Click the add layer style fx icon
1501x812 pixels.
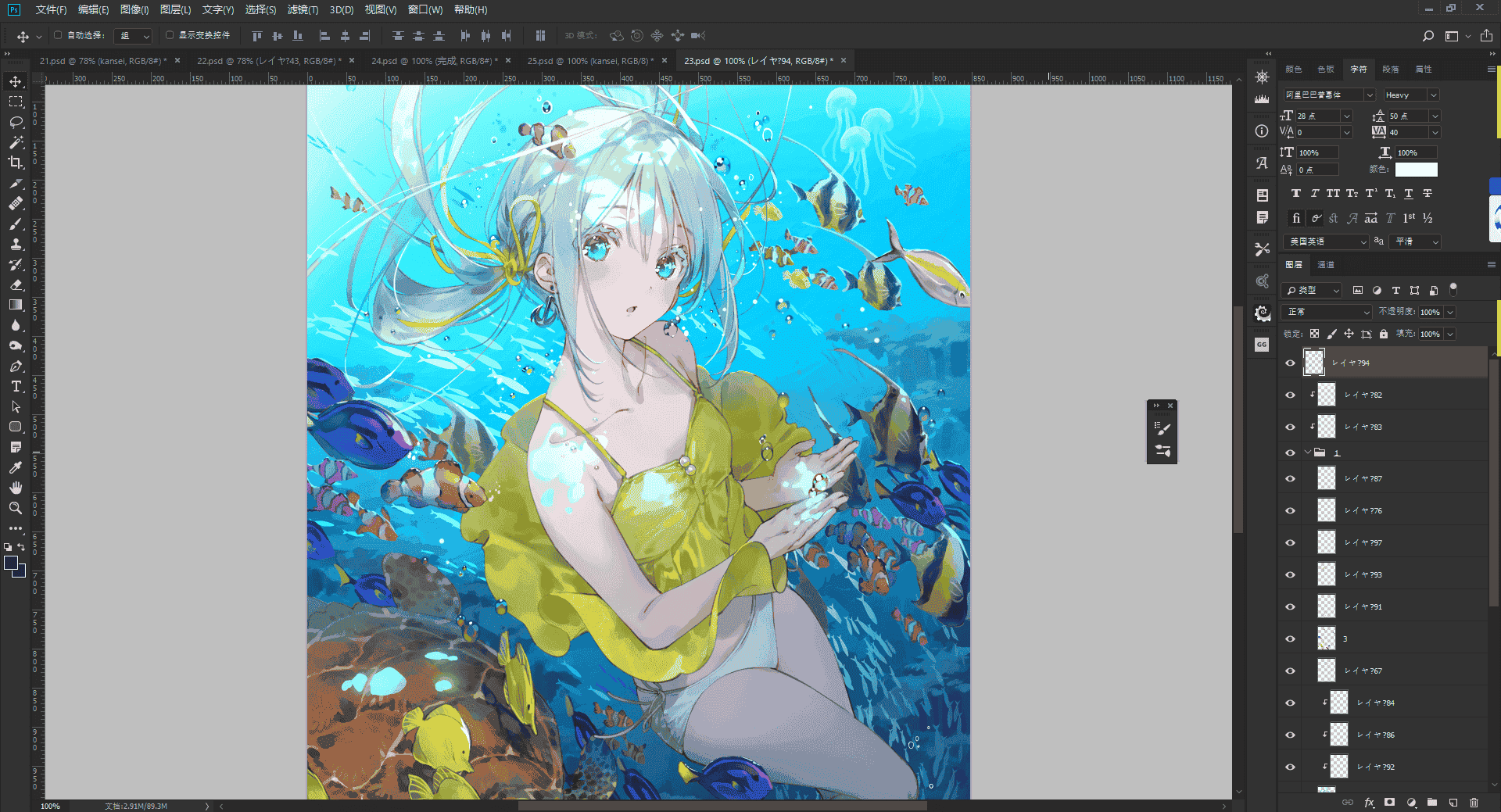point(1369,802)
